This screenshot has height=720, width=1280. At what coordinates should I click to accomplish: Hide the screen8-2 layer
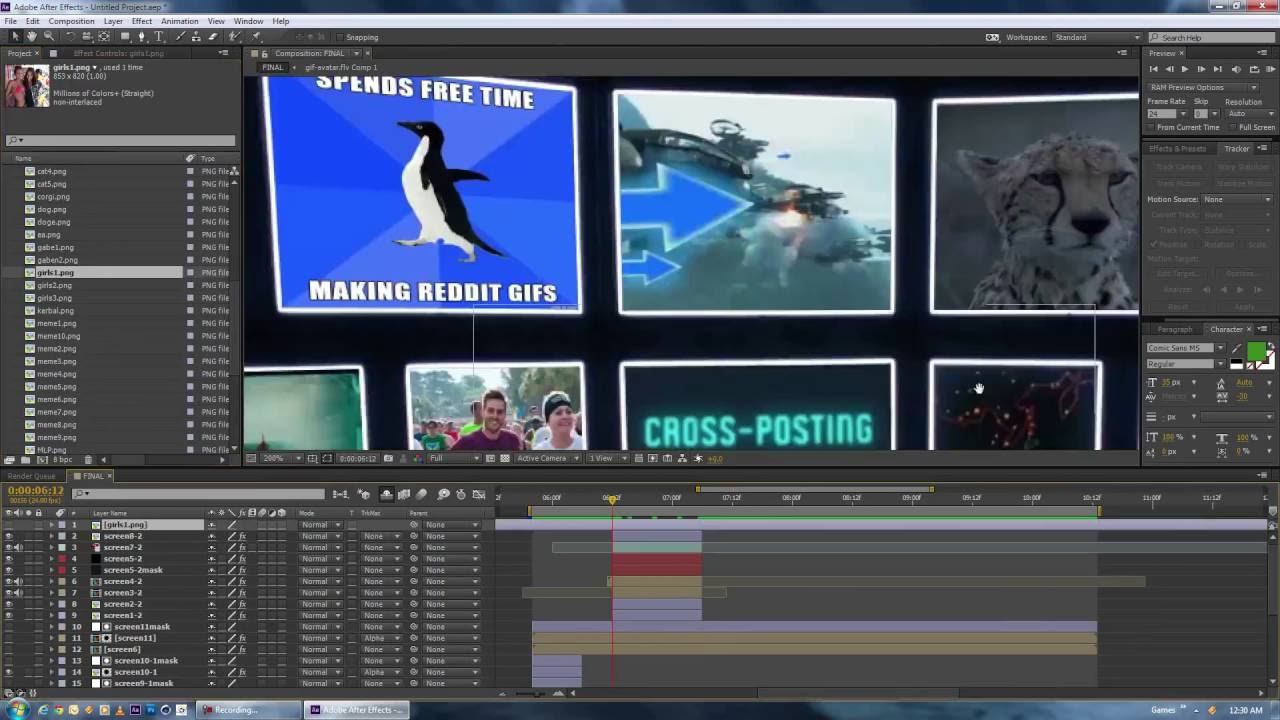(9, 536)
